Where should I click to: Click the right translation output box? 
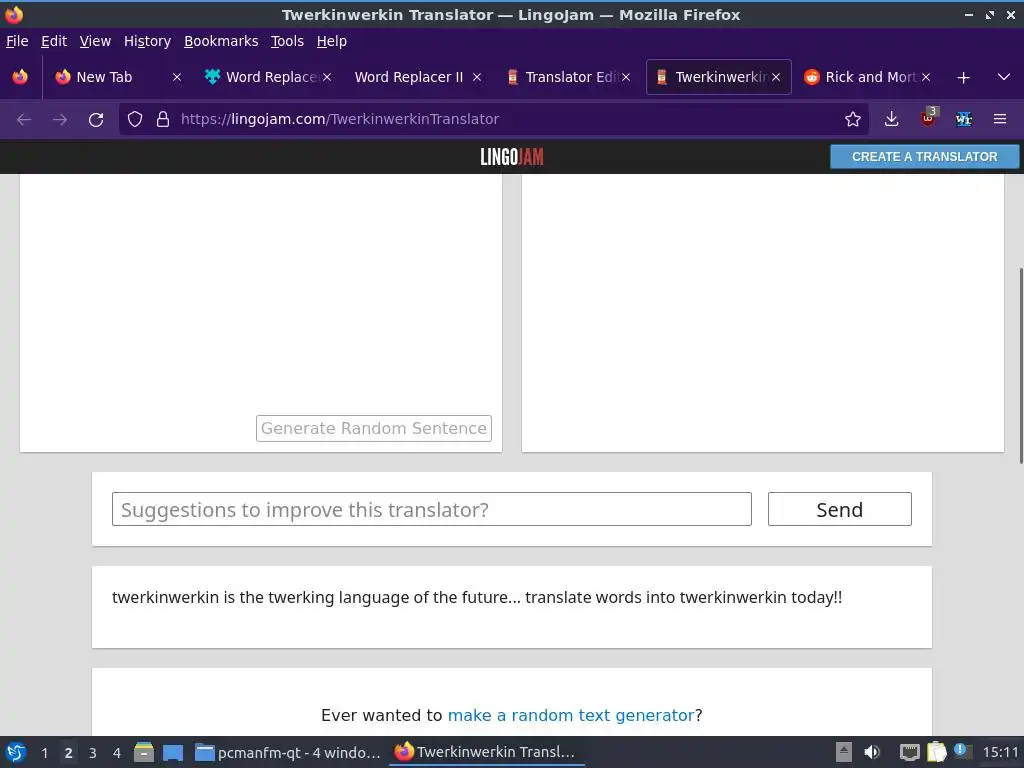click(763, 312)
